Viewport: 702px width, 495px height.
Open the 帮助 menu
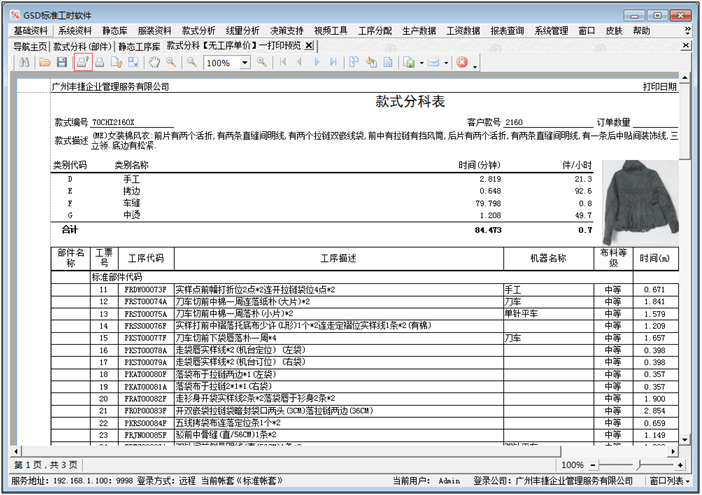click(x=641, y=30)
